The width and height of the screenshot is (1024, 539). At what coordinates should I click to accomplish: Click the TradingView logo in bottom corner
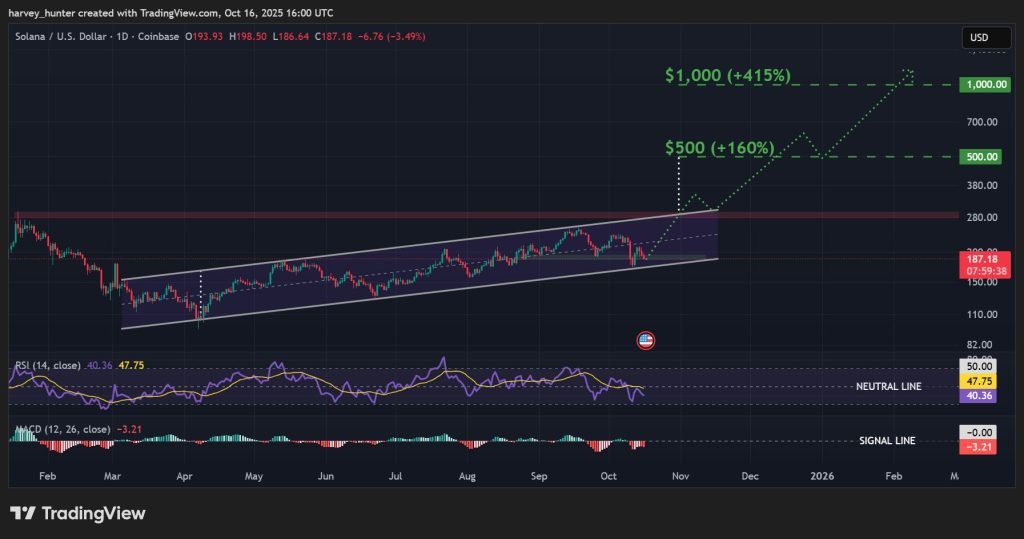[x=78, y=513]
